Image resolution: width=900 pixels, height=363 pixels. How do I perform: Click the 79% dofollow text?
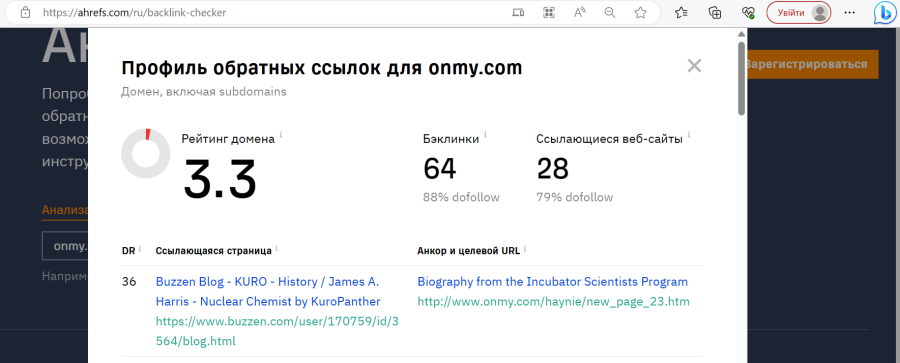click(575, 198)
